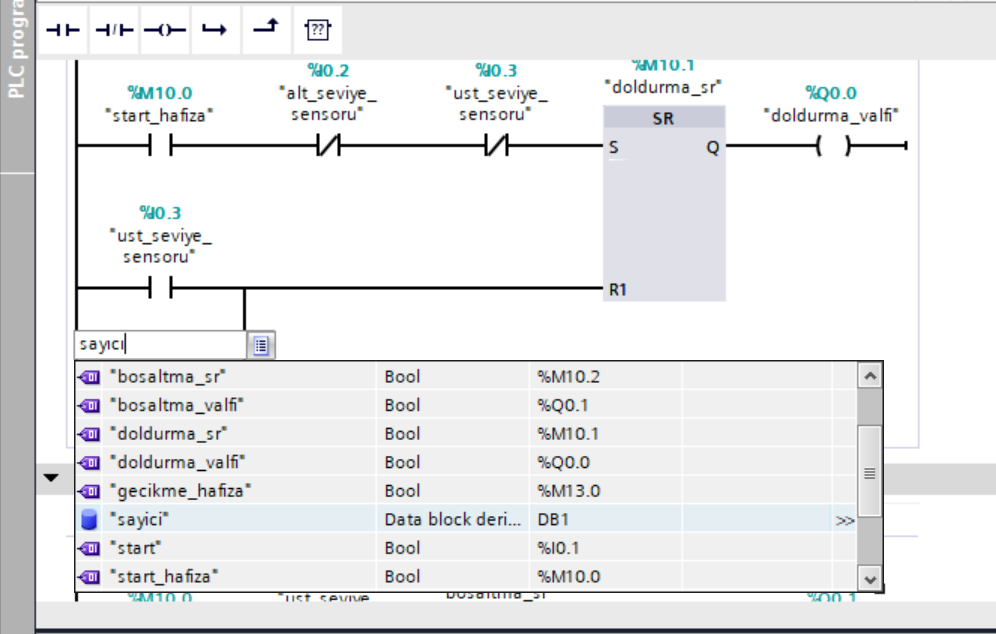
Task: Insert an output coil from toolbar
Action: click(165, 30)
